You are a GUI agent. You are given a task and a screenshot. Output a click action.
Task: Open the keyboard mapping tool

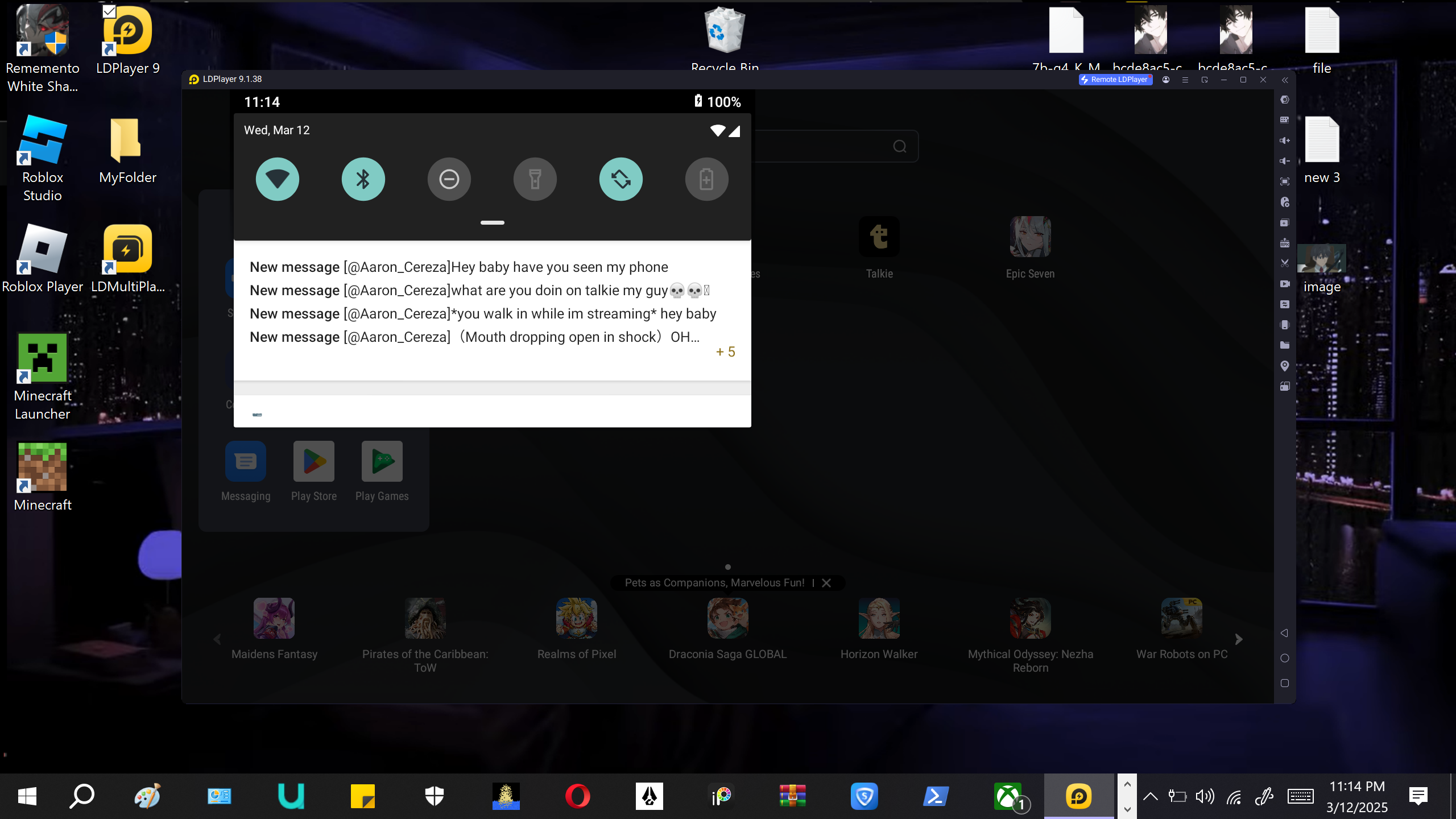point(1284,120)
